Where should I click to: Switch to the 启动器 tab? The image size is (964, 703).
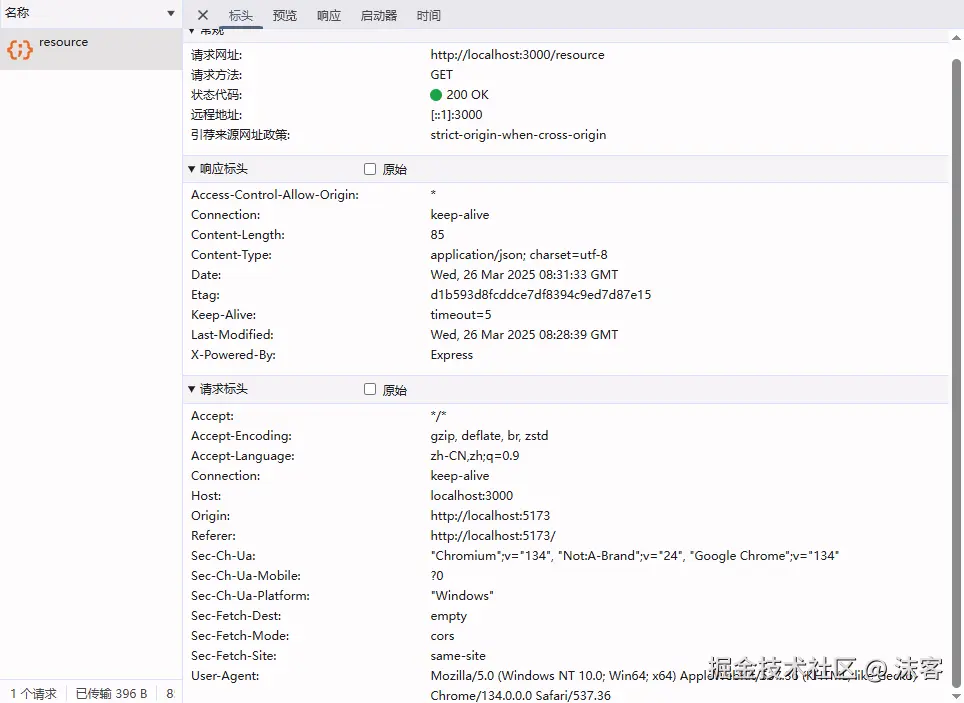point(379,15)
